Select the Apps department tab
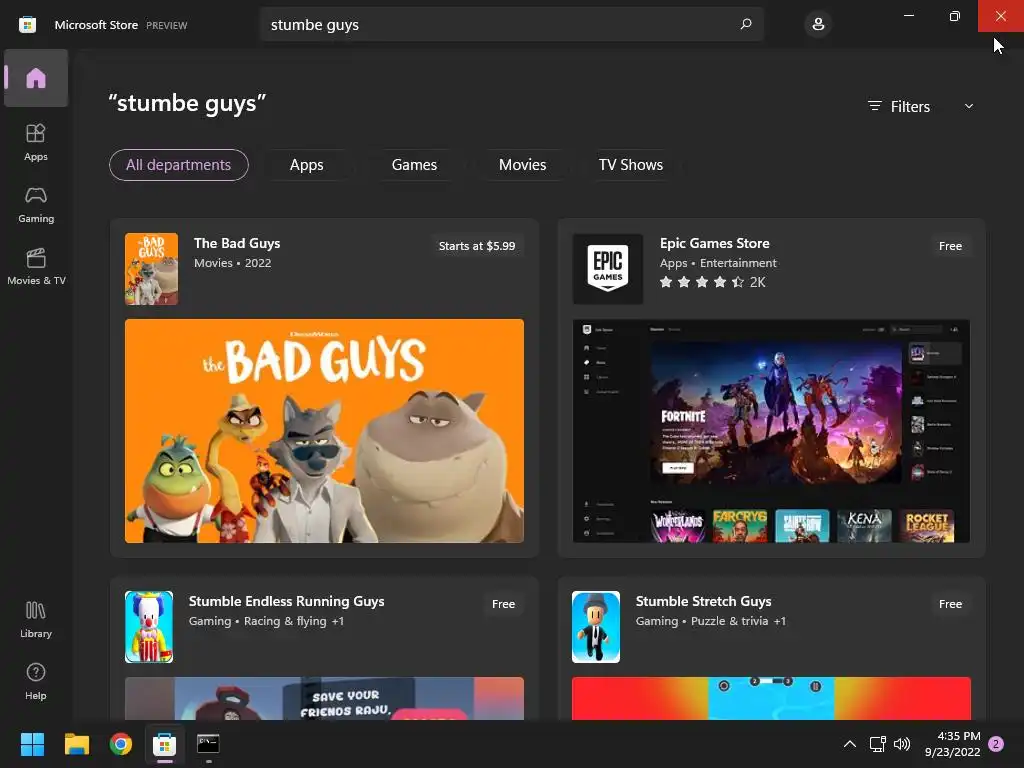Viewport: 1024px width, 768px height. tap(306, 165)
